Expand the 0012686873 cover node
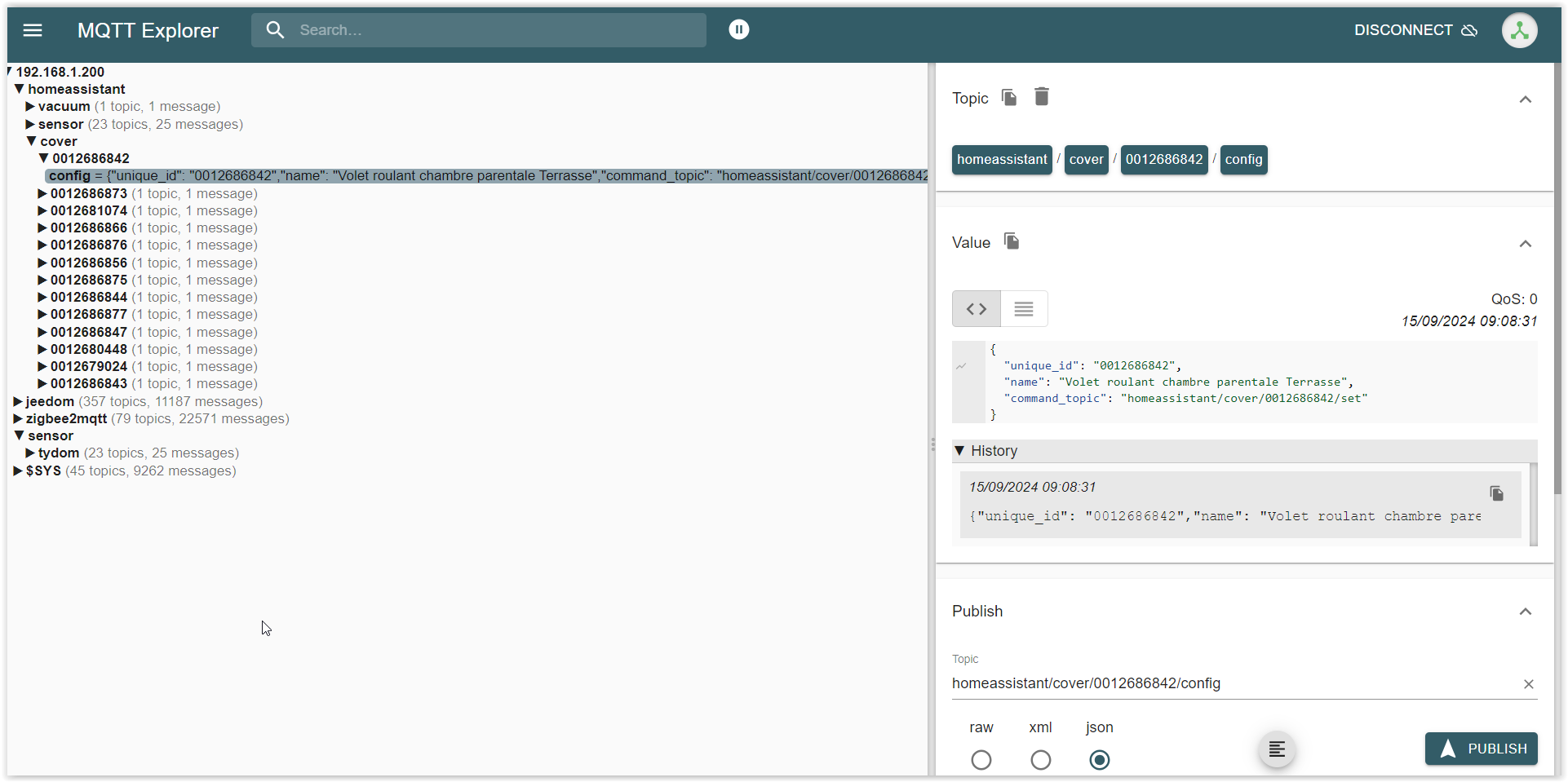The image size is (1568, 782). pyautogui.click(x=42, y=193)
